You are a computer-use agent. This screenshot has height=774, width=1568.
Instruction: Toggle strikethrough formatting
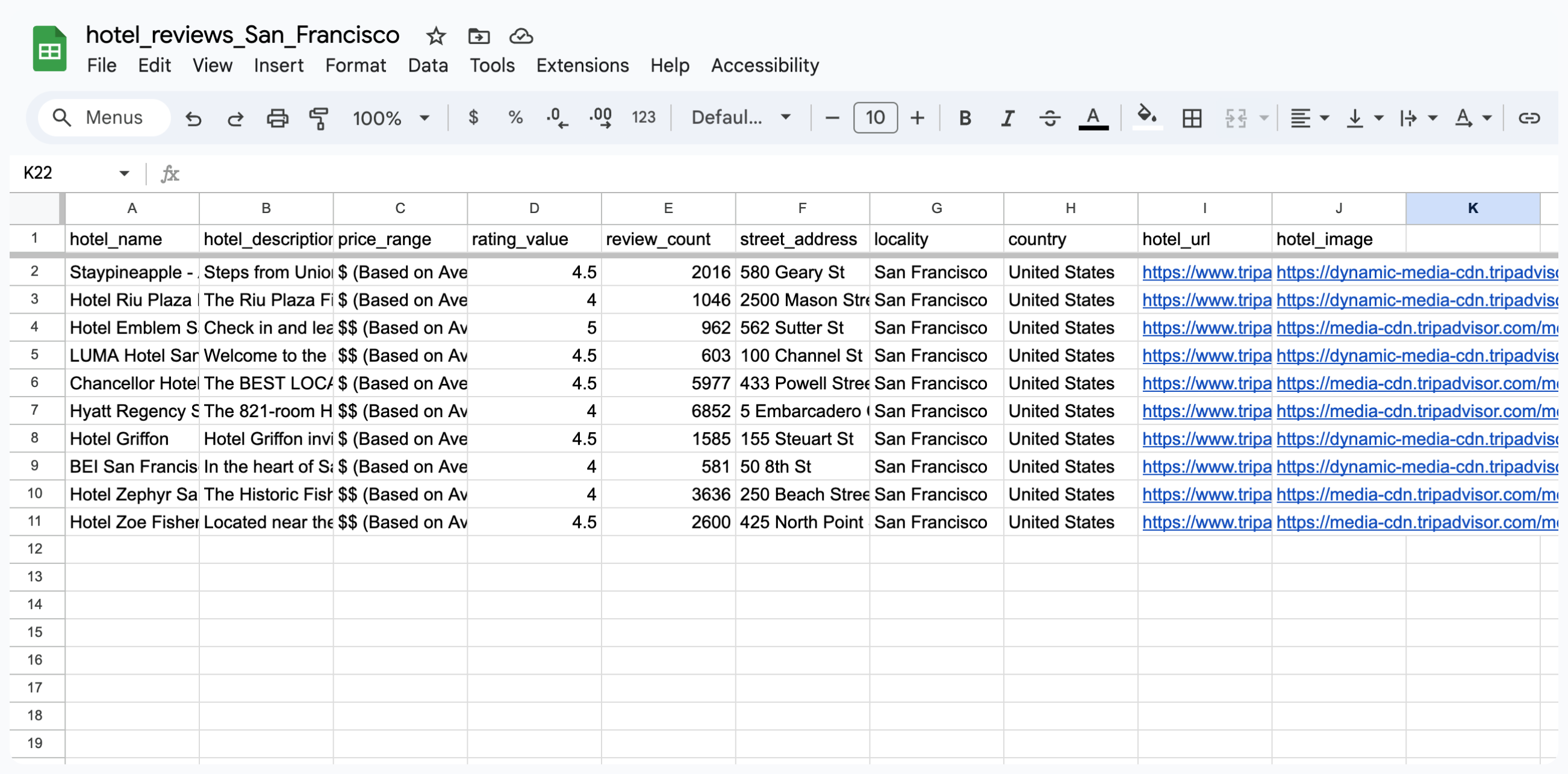1050,118
